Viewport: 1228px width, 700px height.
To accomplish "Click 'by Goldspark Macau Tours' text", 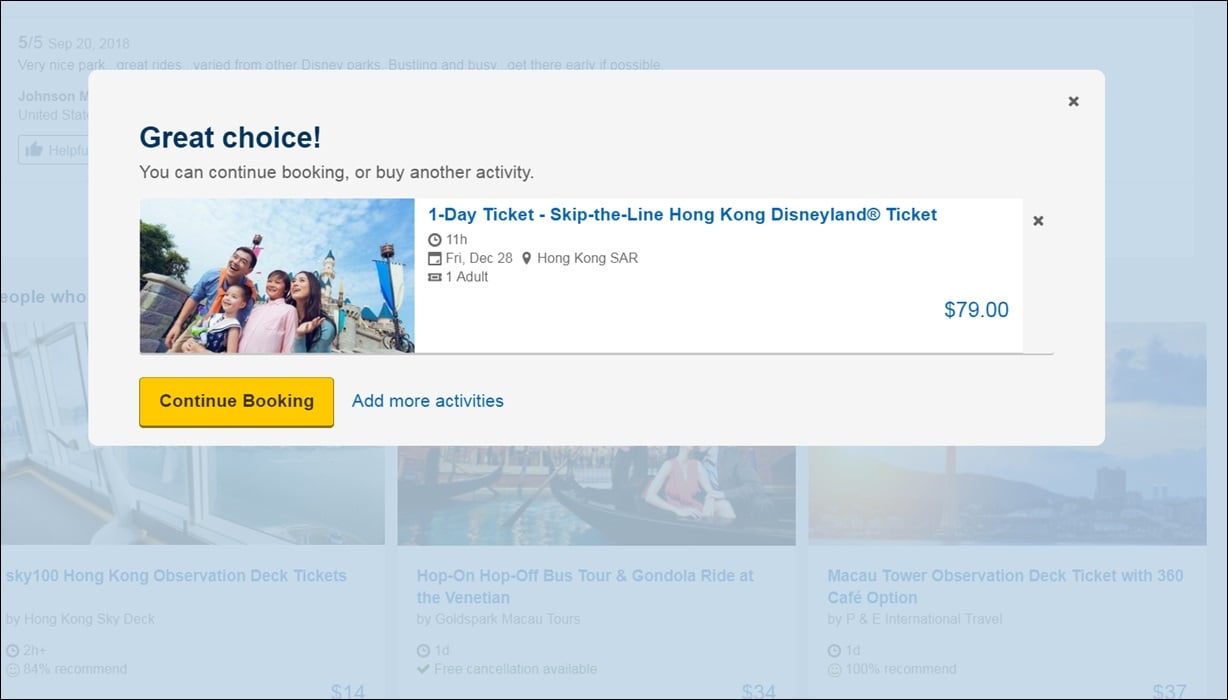I will point(498,619).
